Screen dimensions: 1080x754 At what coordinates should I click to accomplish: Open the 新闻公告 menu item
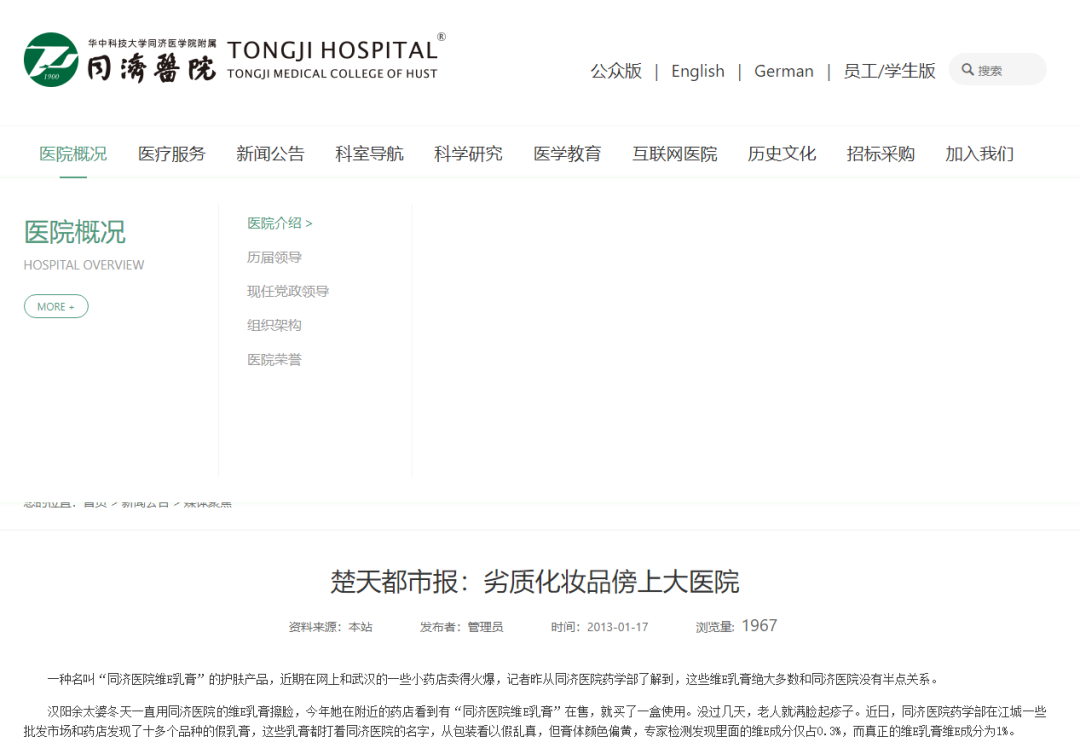(270, 153)
